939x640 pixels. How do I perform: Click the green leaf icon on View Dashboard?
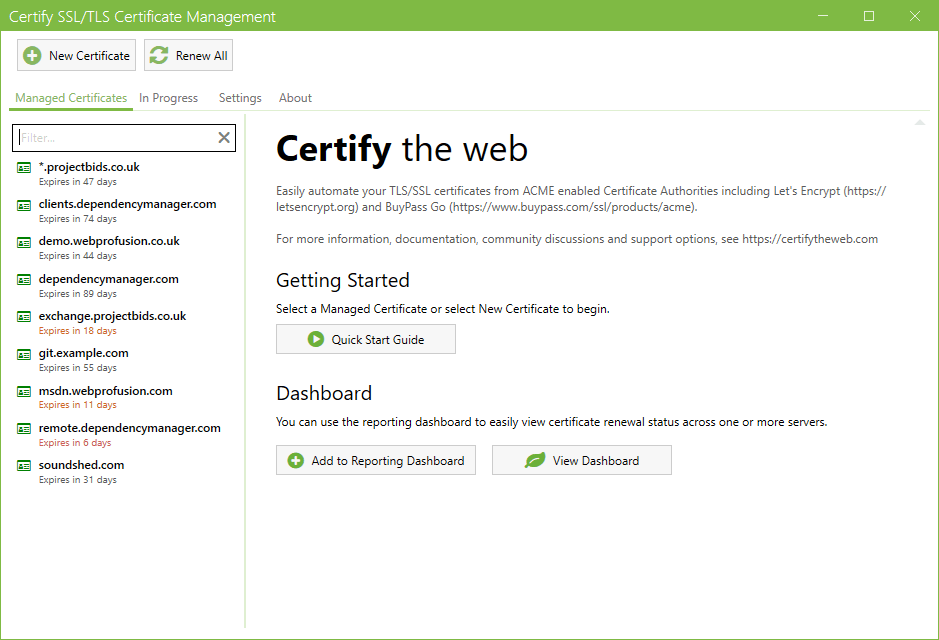(x=535, y=461)
